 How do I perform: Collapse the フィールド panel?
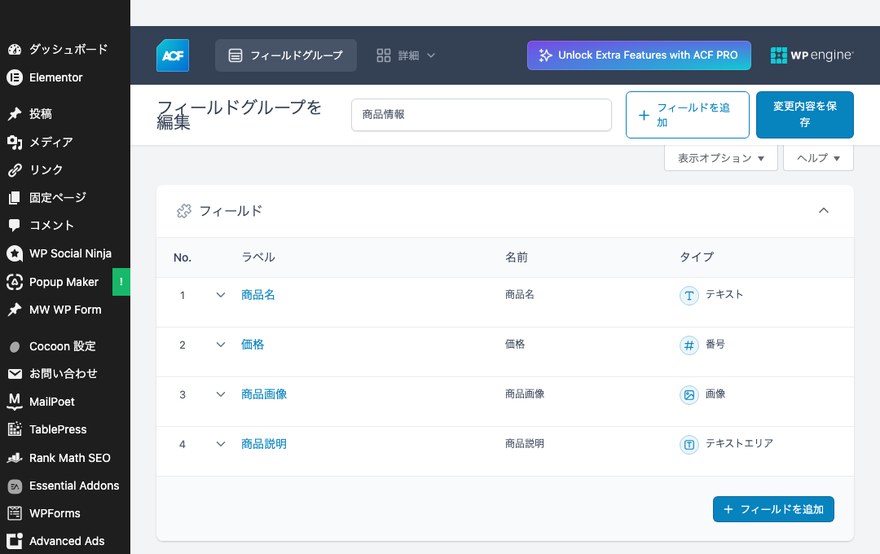coord(823,210)
